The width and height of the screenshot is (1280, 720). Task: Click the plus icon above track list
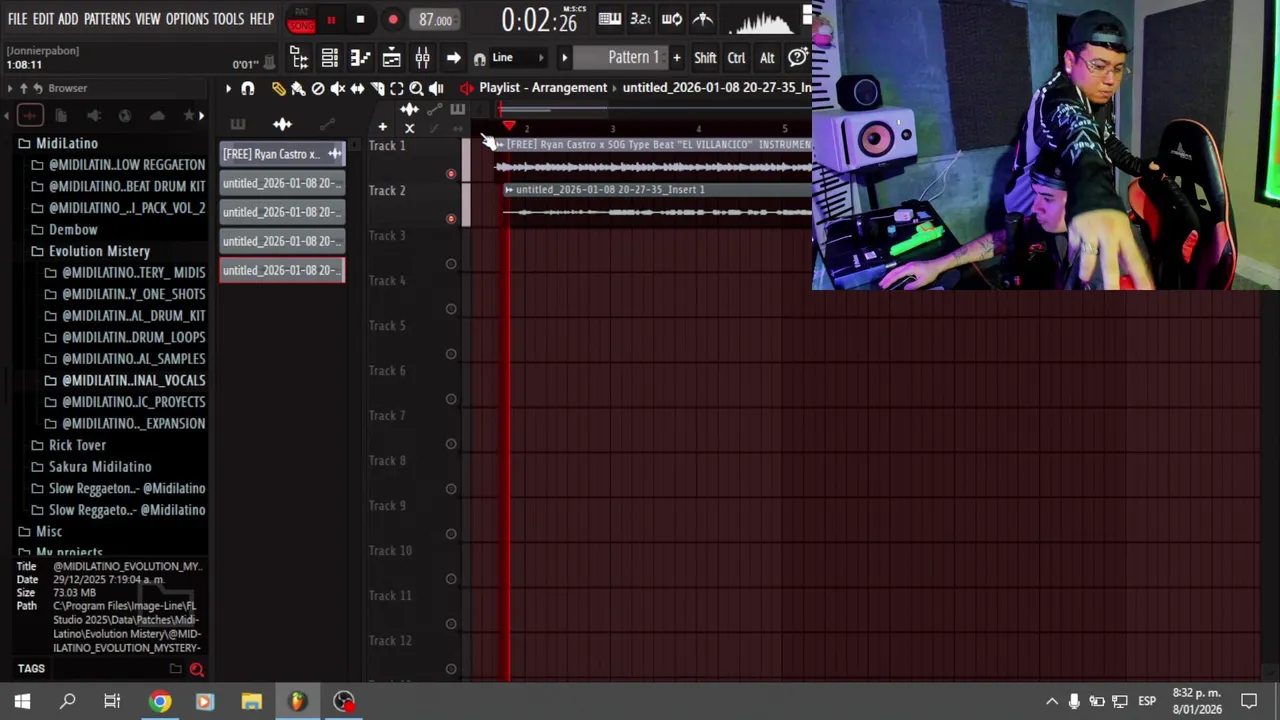coord(382,127)
